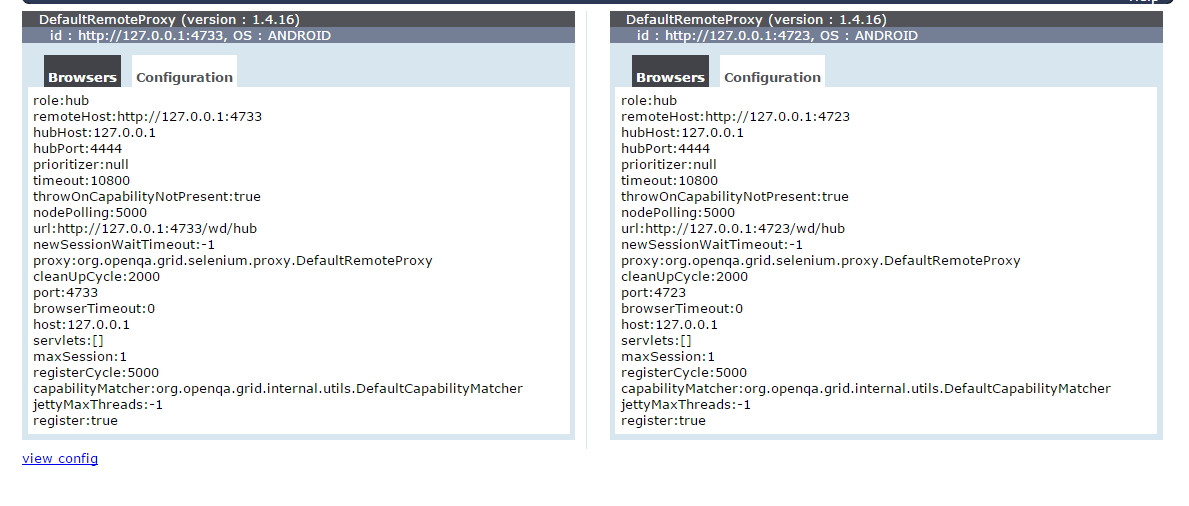
Task: Click register:true in the 4723 proxy panel
Action: point(663,420)
